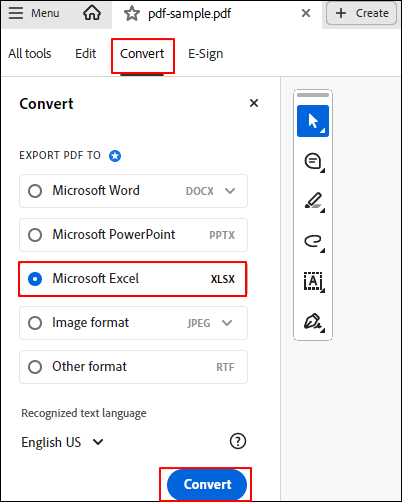Open the fill and sign pen tool
The image size is (402, 502).
(314, 322)
